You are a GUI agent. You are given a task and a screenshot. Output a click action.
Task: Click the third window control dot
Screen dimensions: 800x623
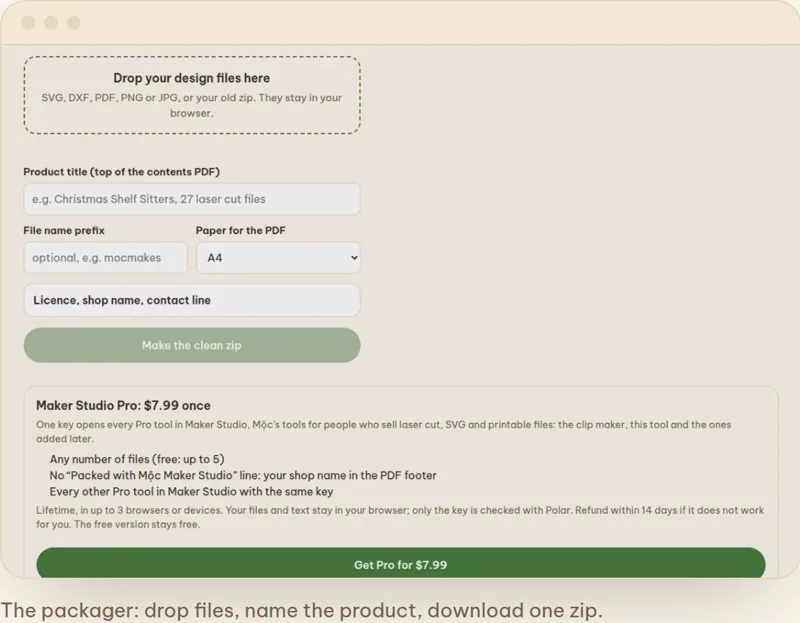pos(74,23)
